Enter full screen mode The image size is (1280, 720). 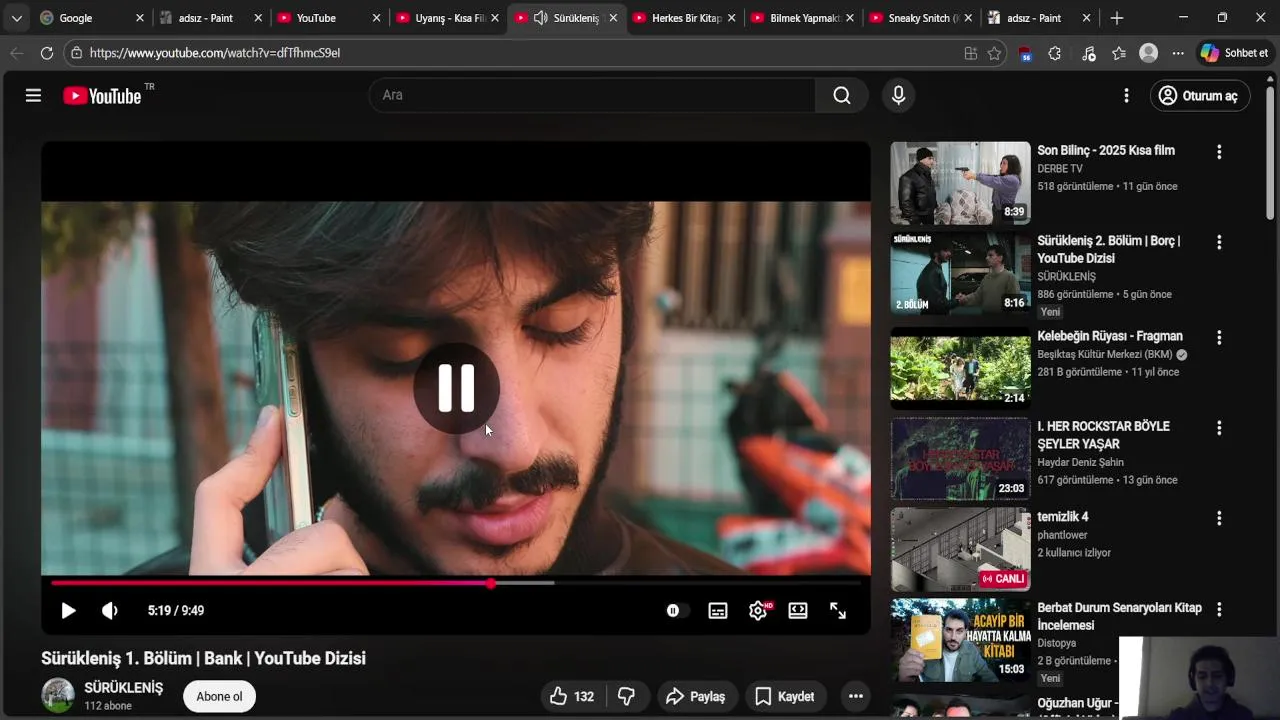pos(838,610)
